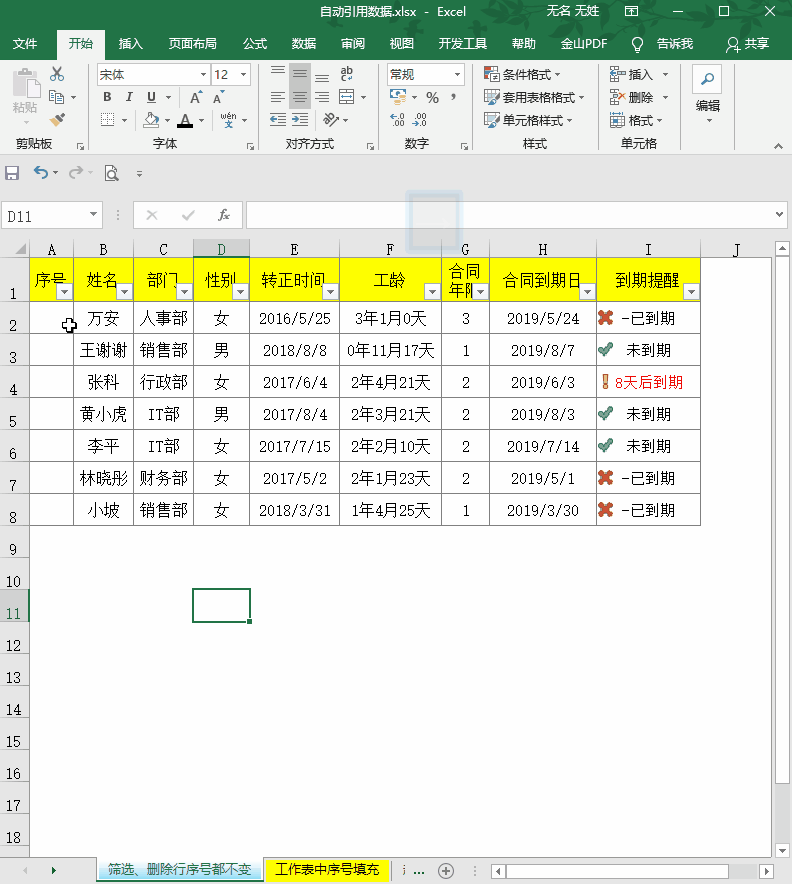Toggle align right
Screen dimensions: 792x884
point(322,97)
